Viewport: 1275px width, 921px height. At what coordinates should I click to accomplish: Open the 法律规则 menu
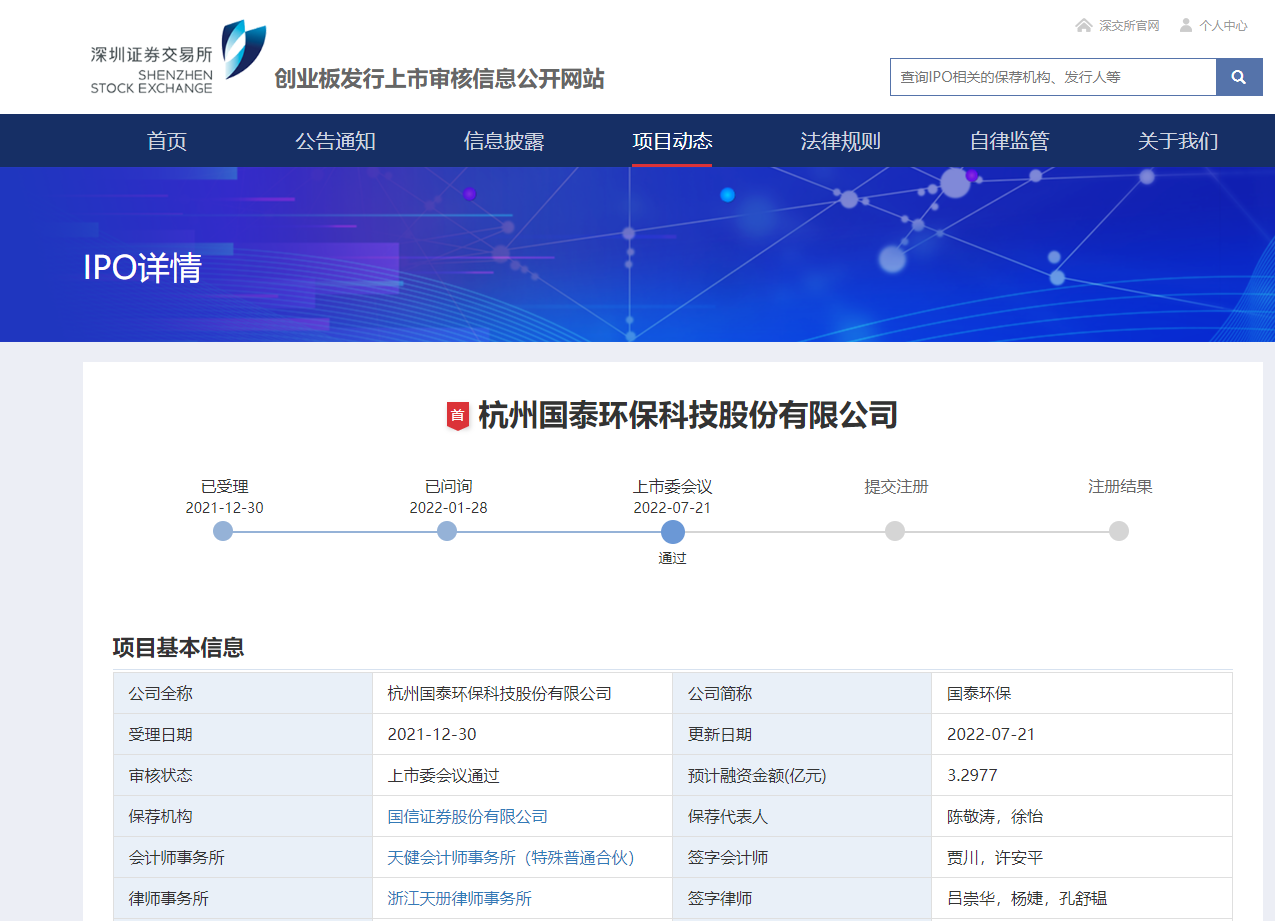841,141
